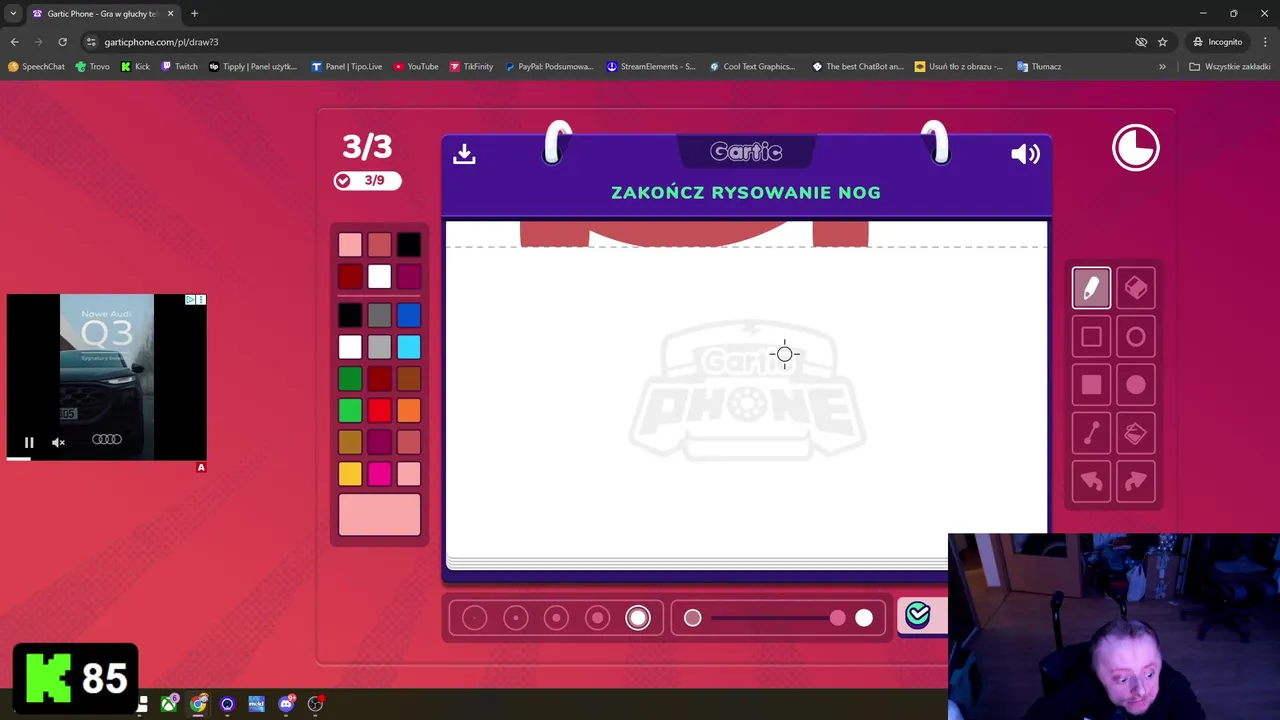This screenshot has width=1280, height=720.
Task: Click the garticphone.com address bar
Action: 600,42
